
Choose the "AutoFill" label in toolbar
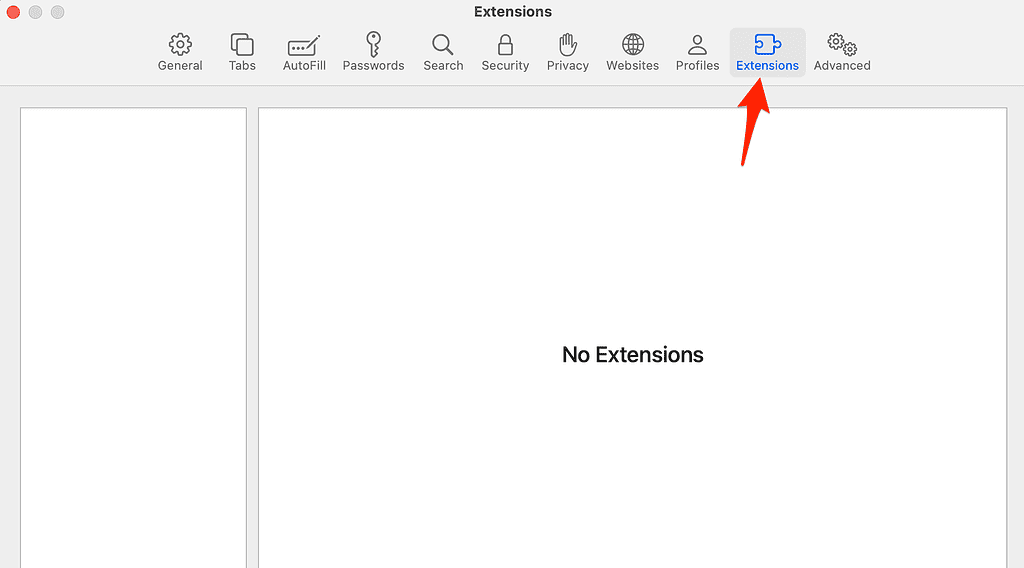pos(304,66)
